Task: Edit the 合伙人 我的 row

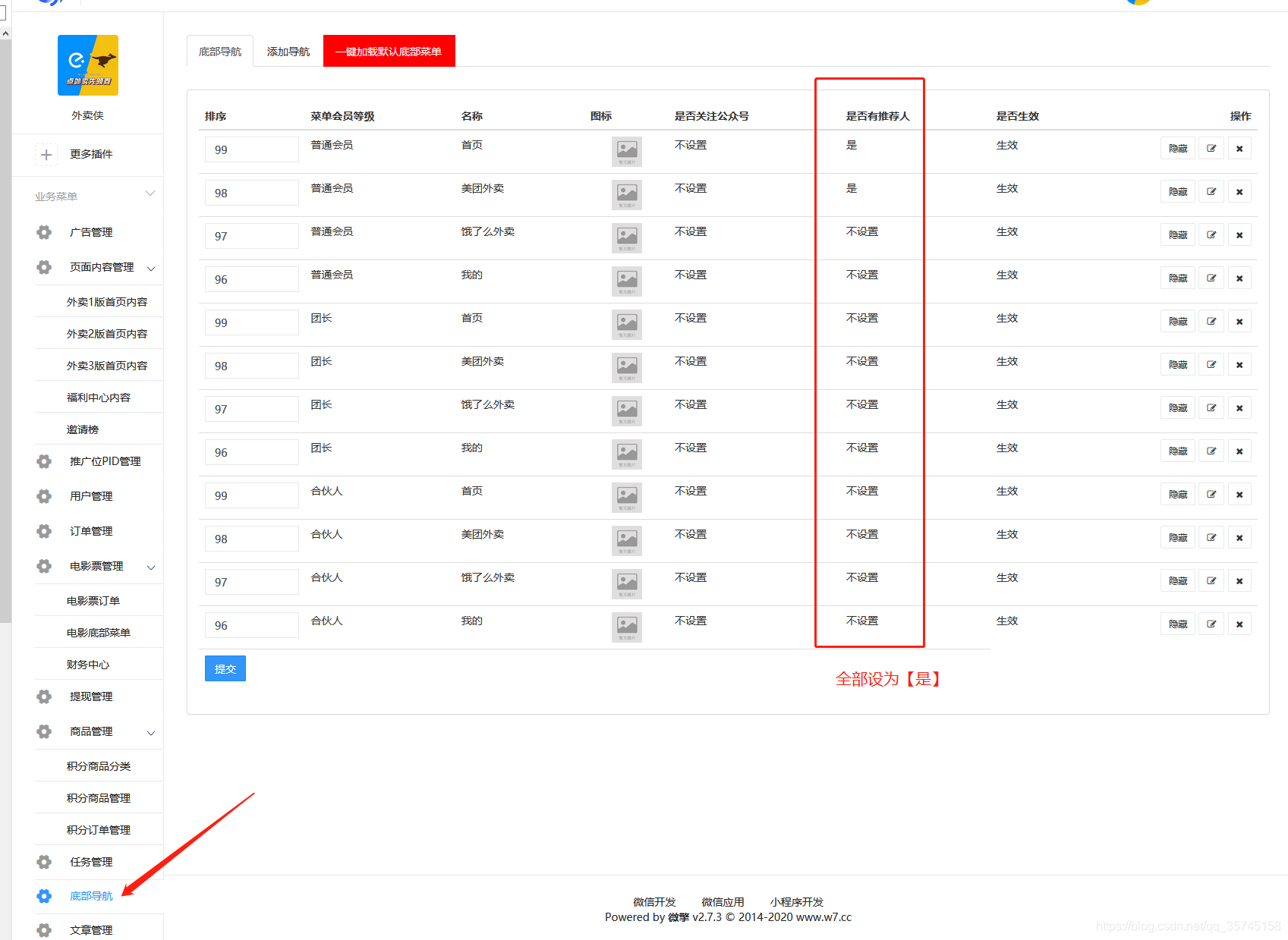Action: tap(1211, 624)
